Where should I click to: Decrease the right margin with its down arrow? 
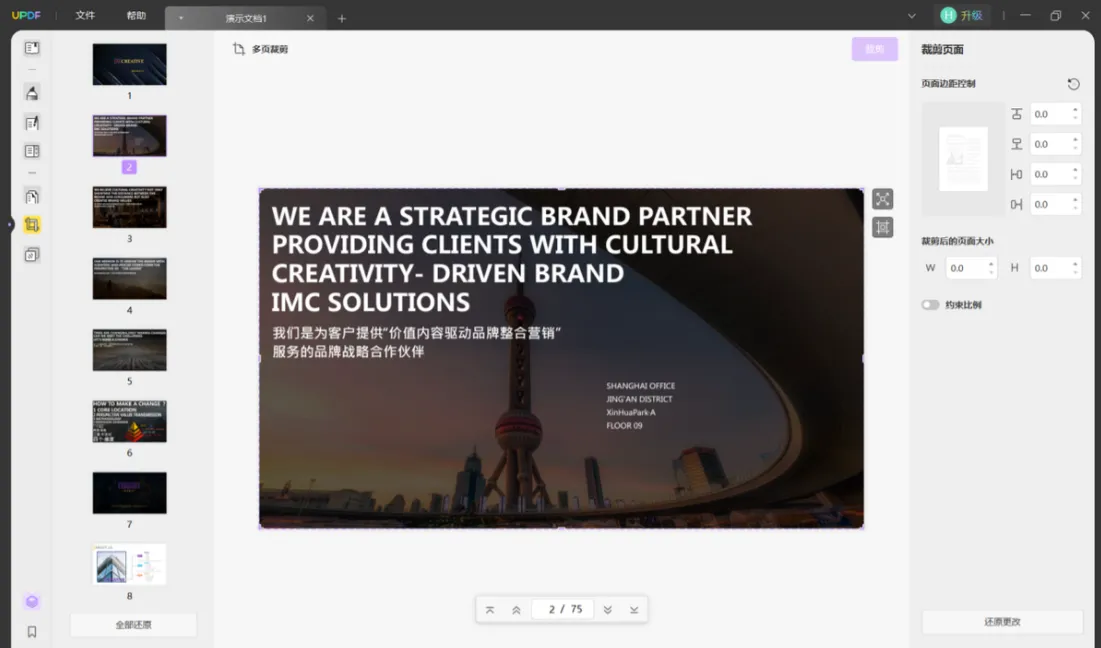pos(1075,209)
